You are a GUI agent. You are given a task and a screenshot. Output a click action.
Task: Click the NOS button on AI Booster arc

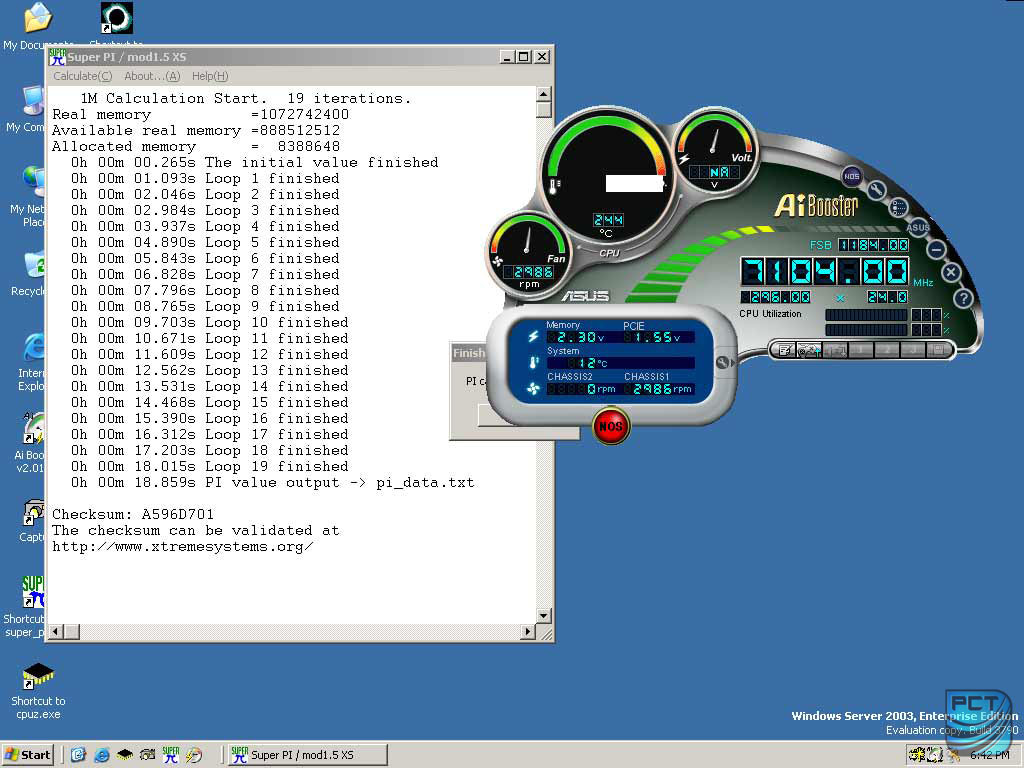point(852,176)
